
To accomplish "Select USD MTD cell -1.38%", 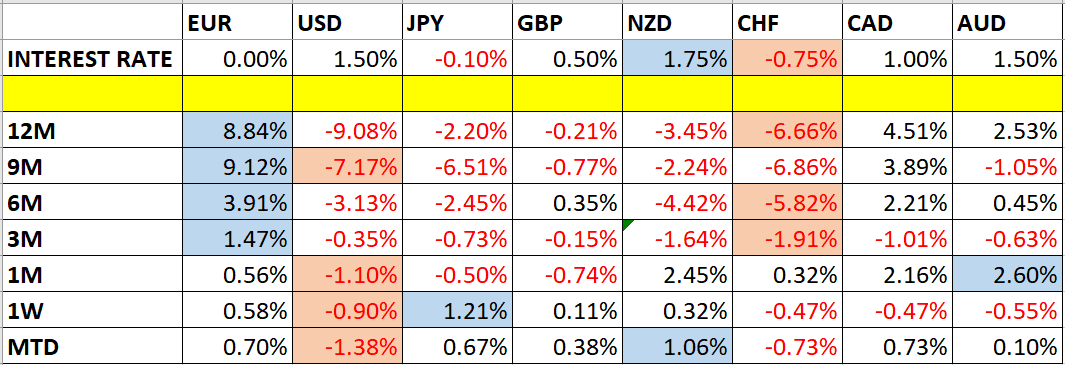I will (348, 345).
